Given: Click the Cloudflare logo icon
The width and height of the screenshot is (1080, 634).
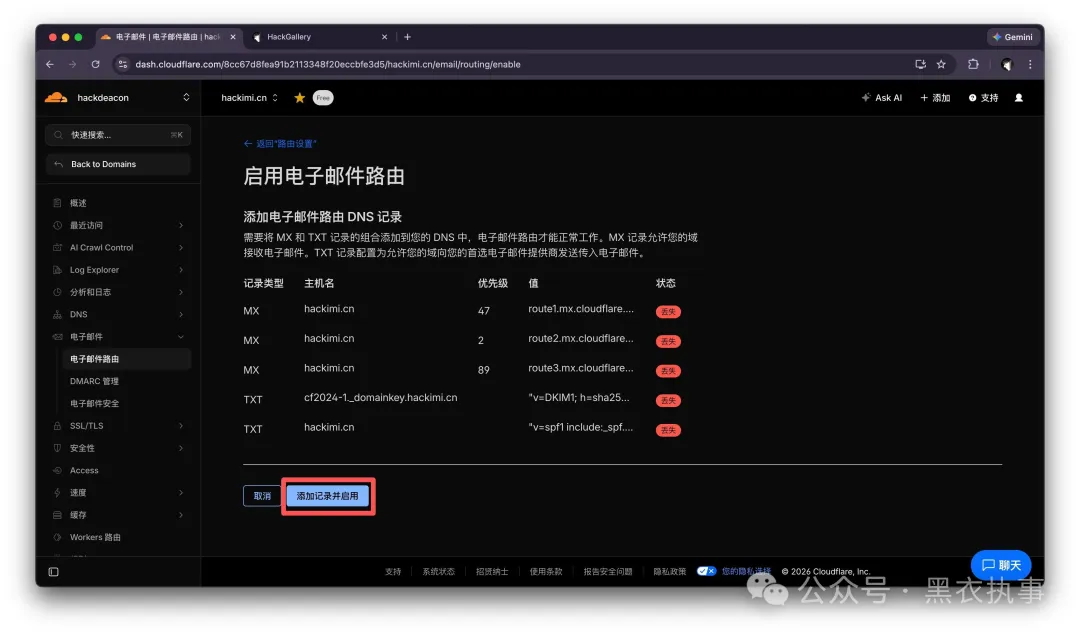Looking at the screenshot, I should click(x=56, y=98).
